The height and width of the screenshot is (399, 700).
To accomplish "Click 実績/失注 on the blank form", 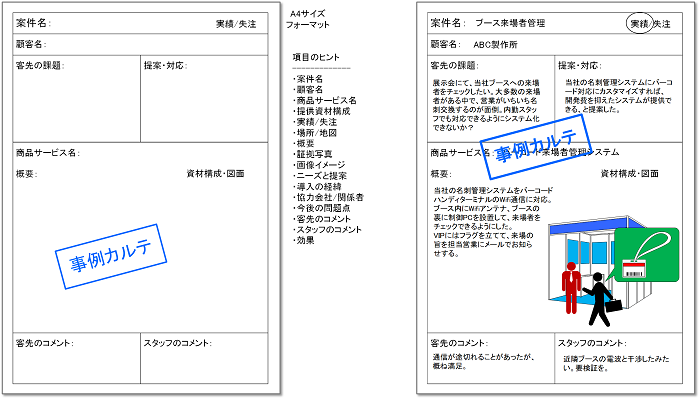I will (236, 24).
